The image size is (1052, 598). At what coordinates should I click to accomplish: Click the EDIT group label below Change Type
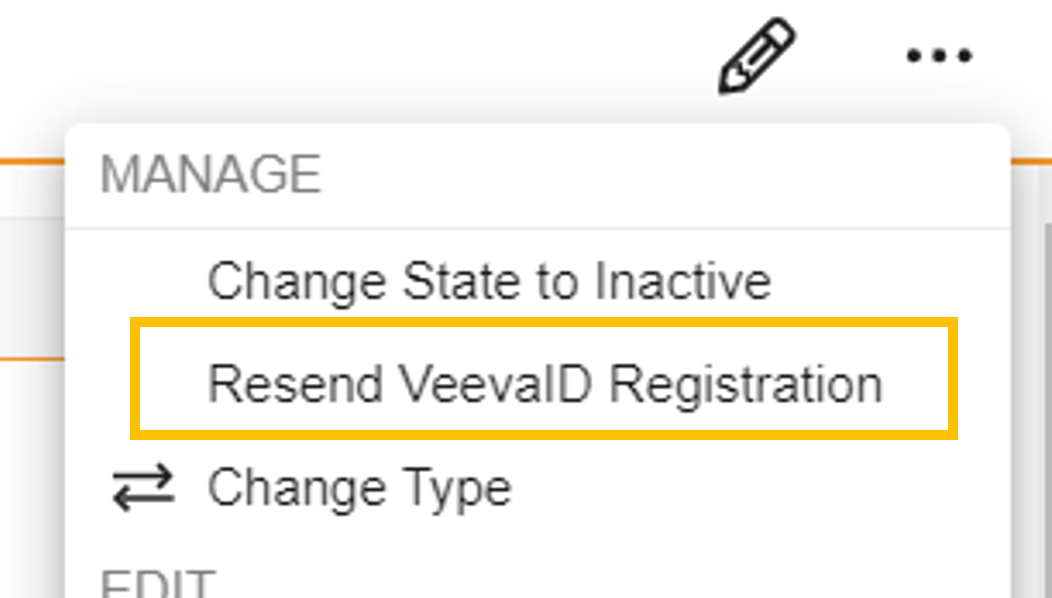(158, 584)
